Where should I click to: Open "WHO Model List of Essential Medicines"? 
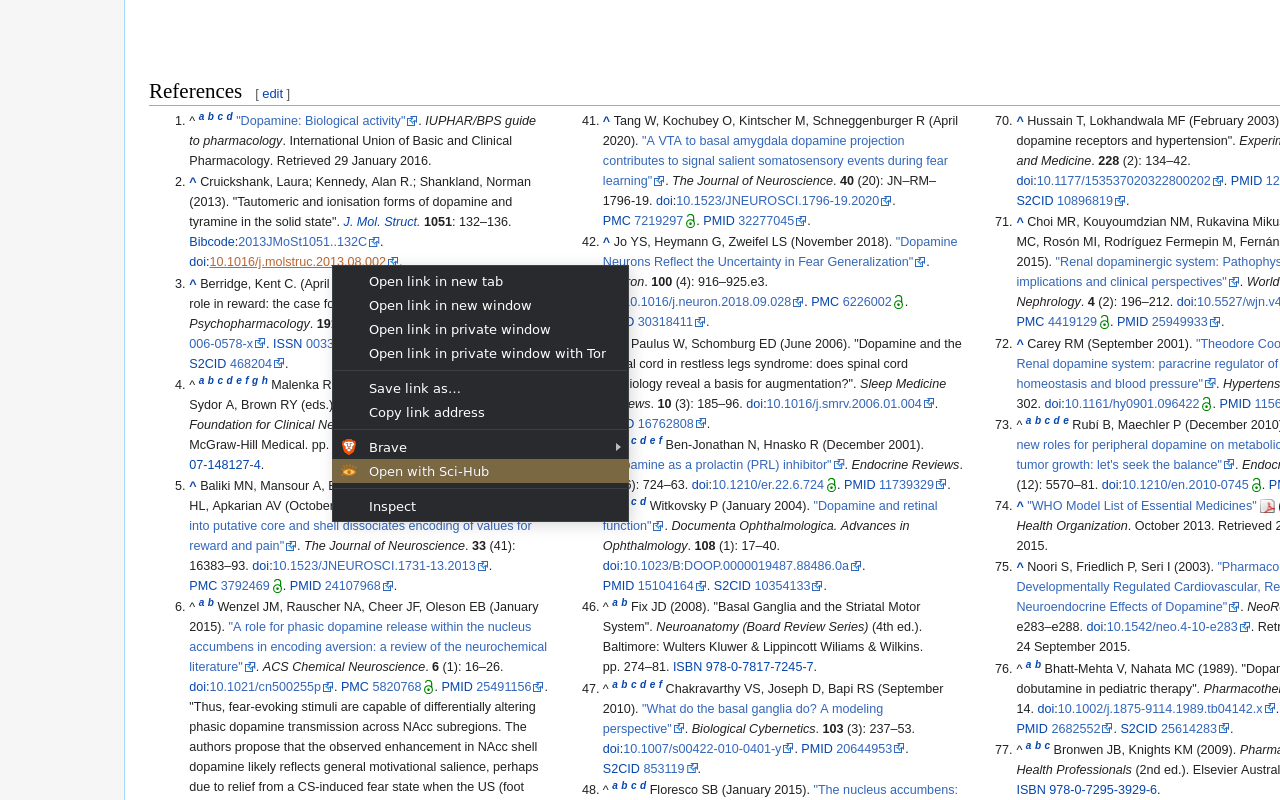[x=1142, y=506]
